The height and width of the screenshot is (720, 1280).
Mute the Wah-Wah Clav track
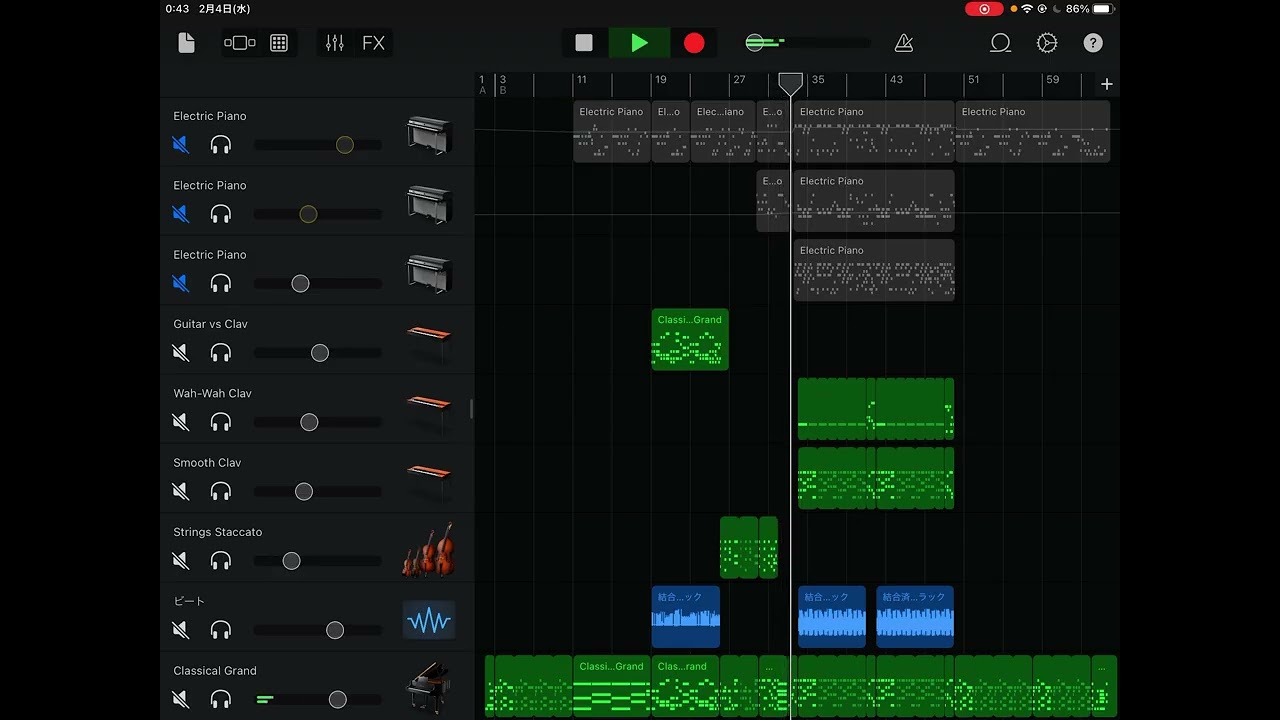coord(181,422)
